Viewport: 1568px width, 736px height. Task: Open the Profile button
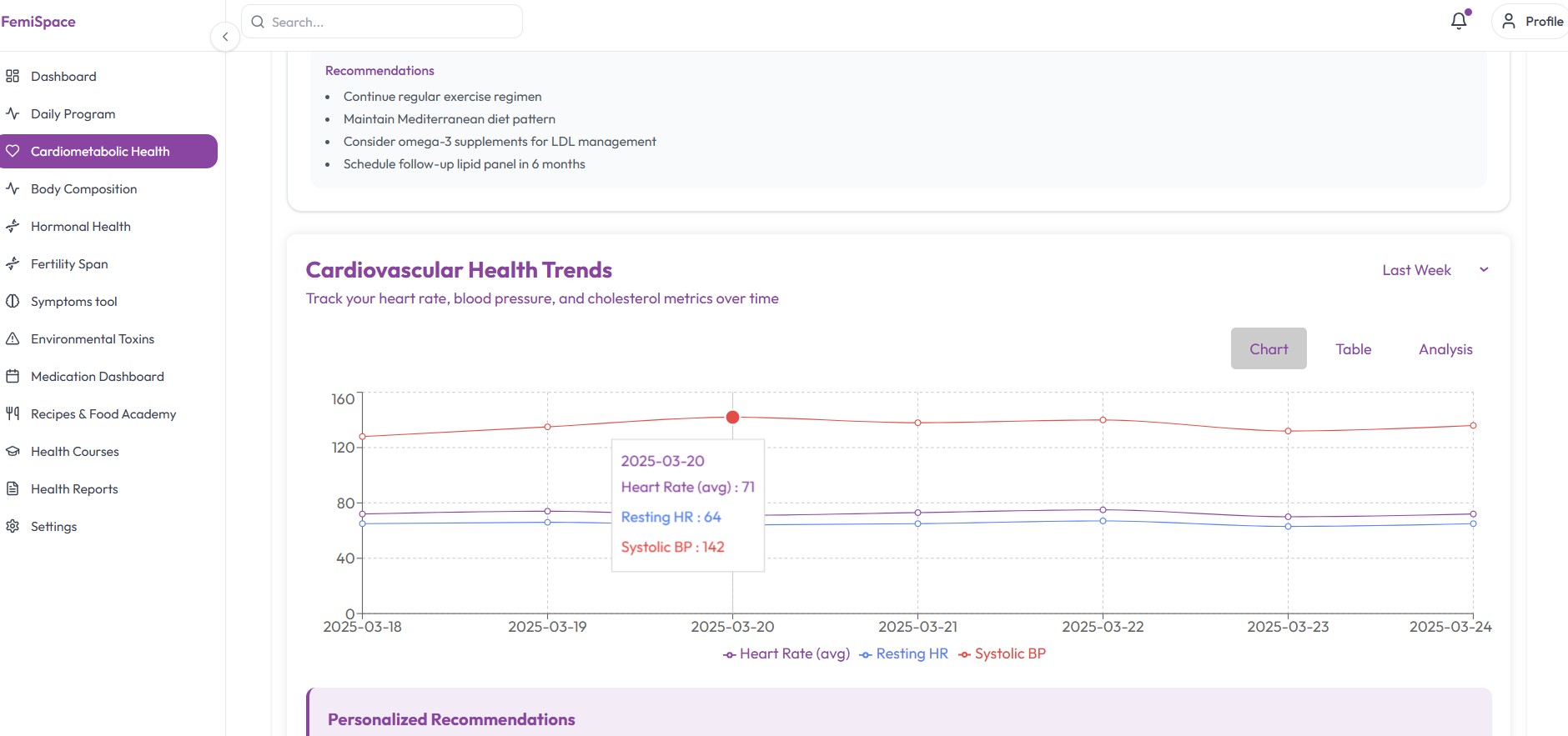(x=1530, y=21)
